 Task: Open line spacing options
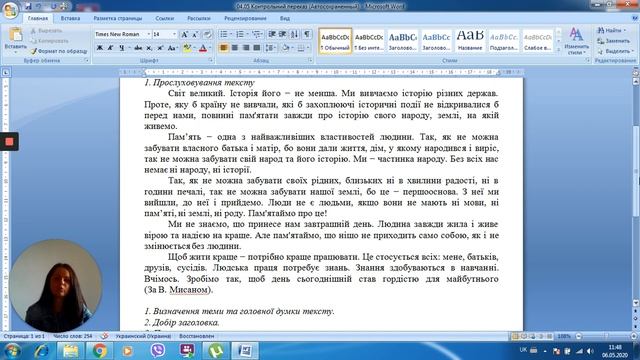[269, 48]
